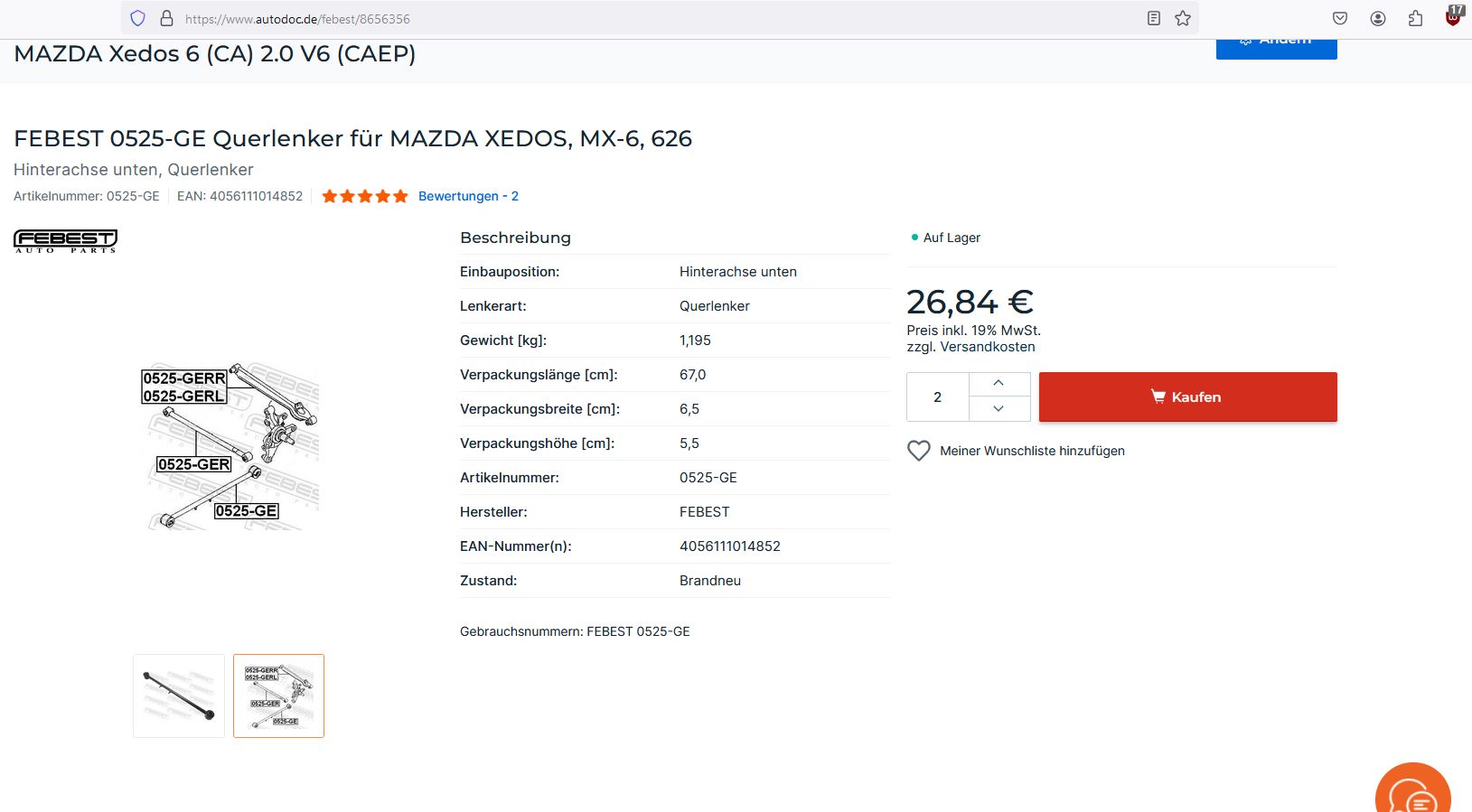1472x812 pixels.
Task: Click the heart wishlist icon
Action: pyautogui.click(x=918, y=451)
